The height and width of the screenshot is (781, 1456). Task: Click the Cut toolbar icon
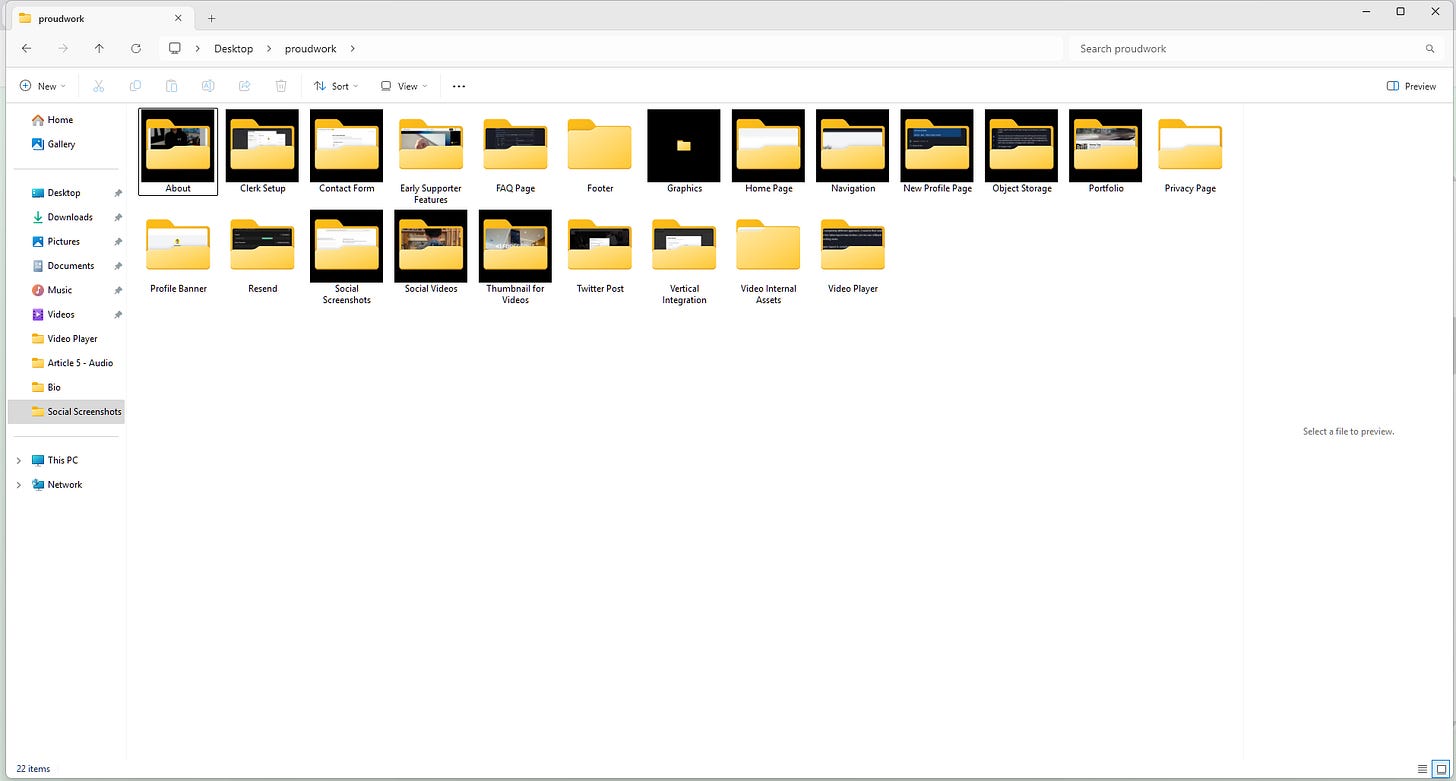click(x=98, y=86)
